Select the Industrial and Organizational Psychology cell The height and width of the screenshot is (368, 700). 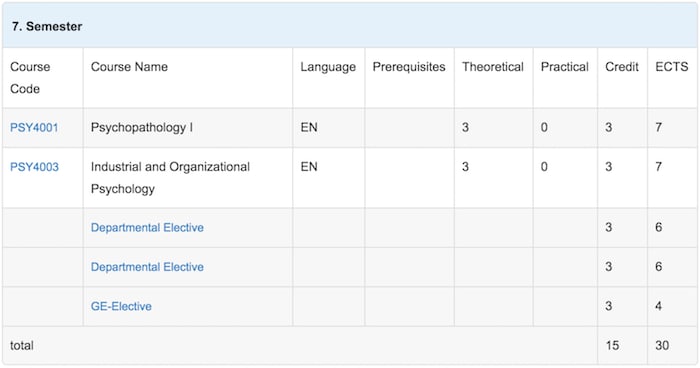coord(188,178)
